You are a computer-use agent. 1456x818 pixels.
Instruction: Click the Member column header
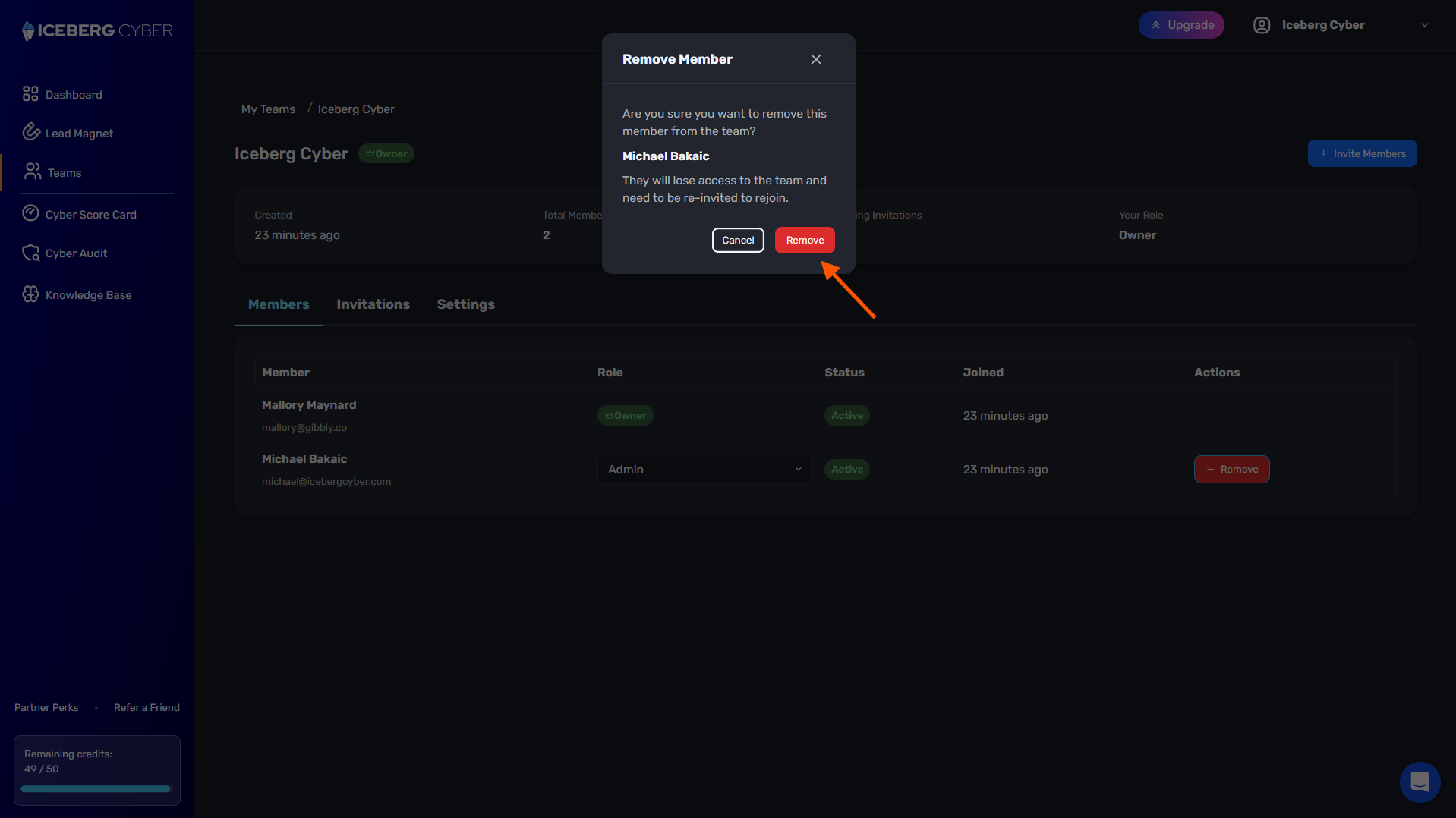(x=285, y=373)
